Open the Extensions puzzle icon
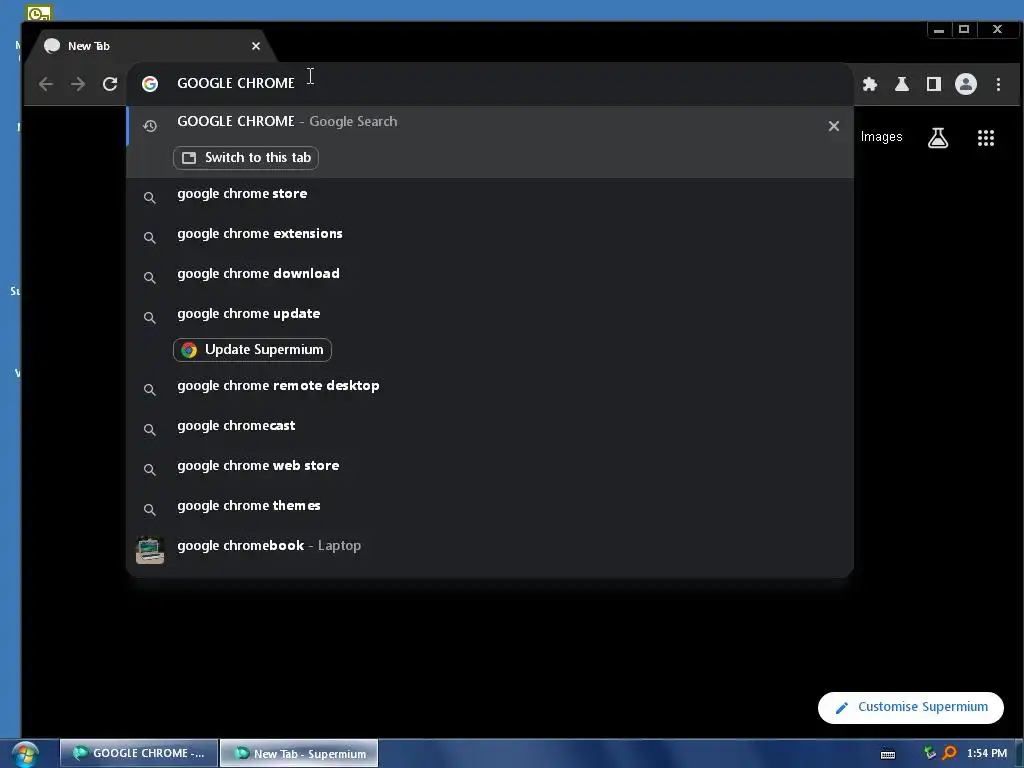 click(x=870, y=84)
